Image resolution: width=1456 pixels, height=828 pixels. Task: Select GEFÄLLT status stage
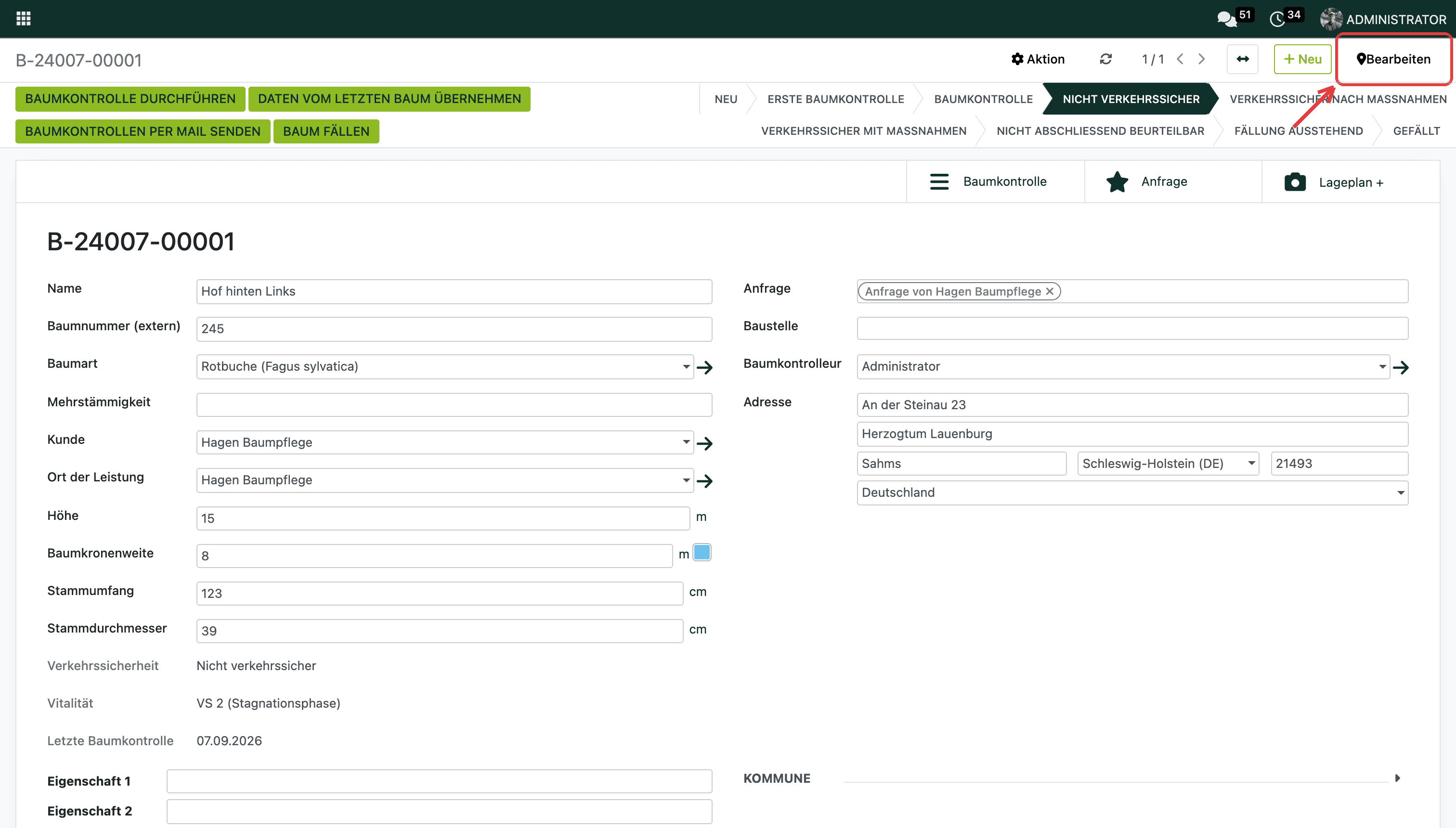pos(1416,131)
